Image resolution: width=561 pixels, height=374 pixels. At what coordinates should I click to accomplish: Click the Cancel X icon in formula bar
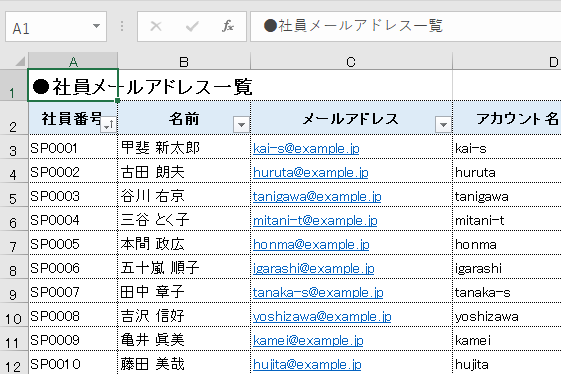point(156,26)
